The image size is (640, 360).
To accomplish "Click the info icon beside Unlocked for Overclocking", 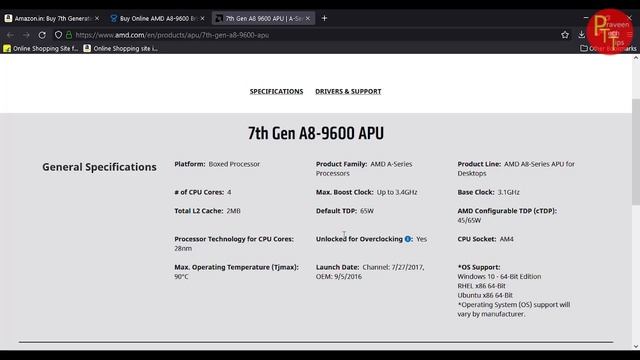I will tap(408, 239).
